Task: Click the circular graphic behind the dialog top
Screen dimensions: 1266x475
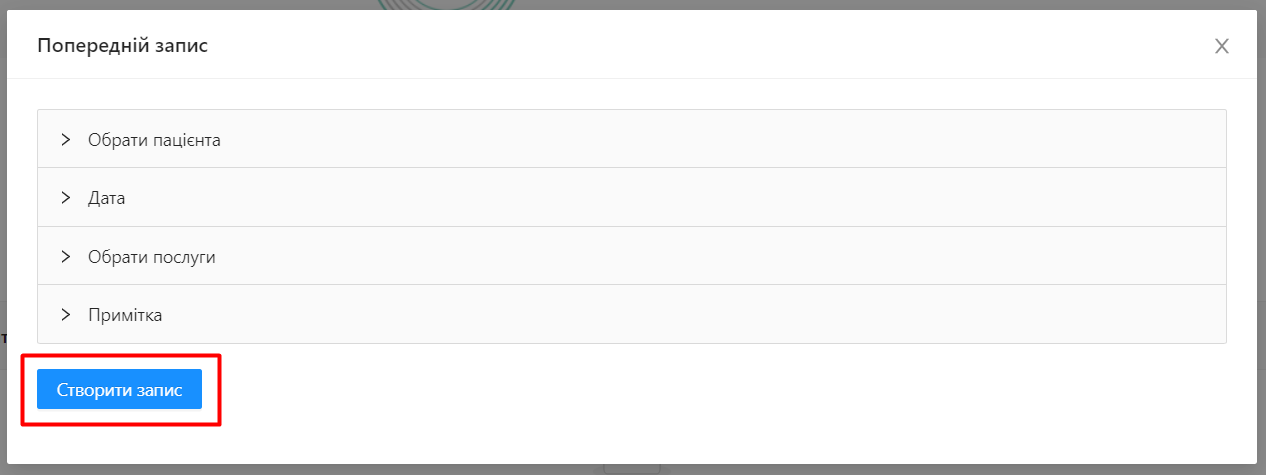Action: [x=448, y=4]
